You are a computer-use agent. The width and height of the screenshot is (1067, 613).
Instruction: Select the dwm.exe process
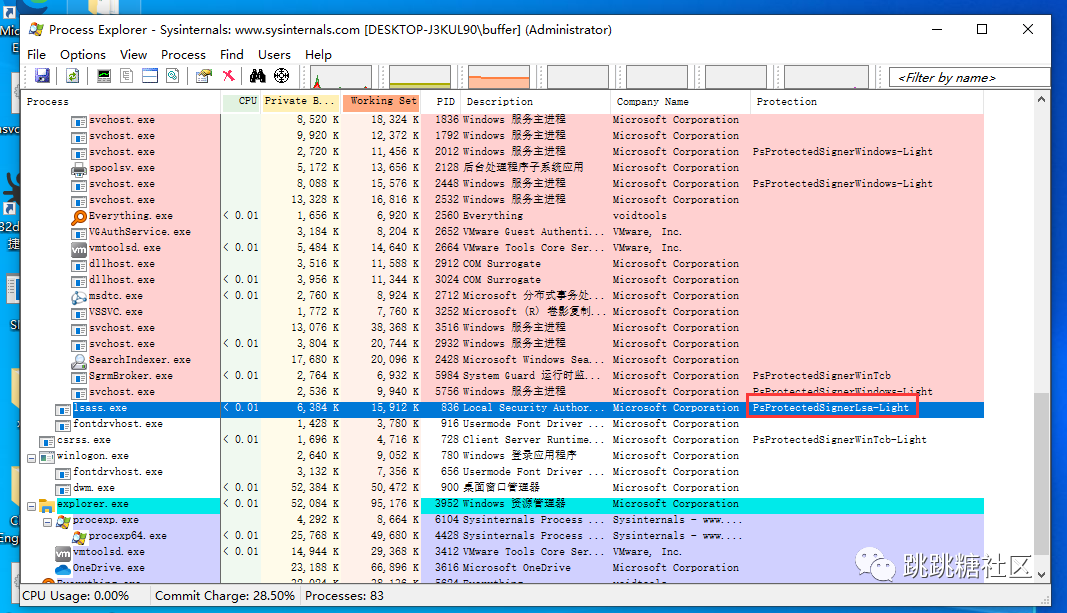pyautogui.click(x=94, y=488)
